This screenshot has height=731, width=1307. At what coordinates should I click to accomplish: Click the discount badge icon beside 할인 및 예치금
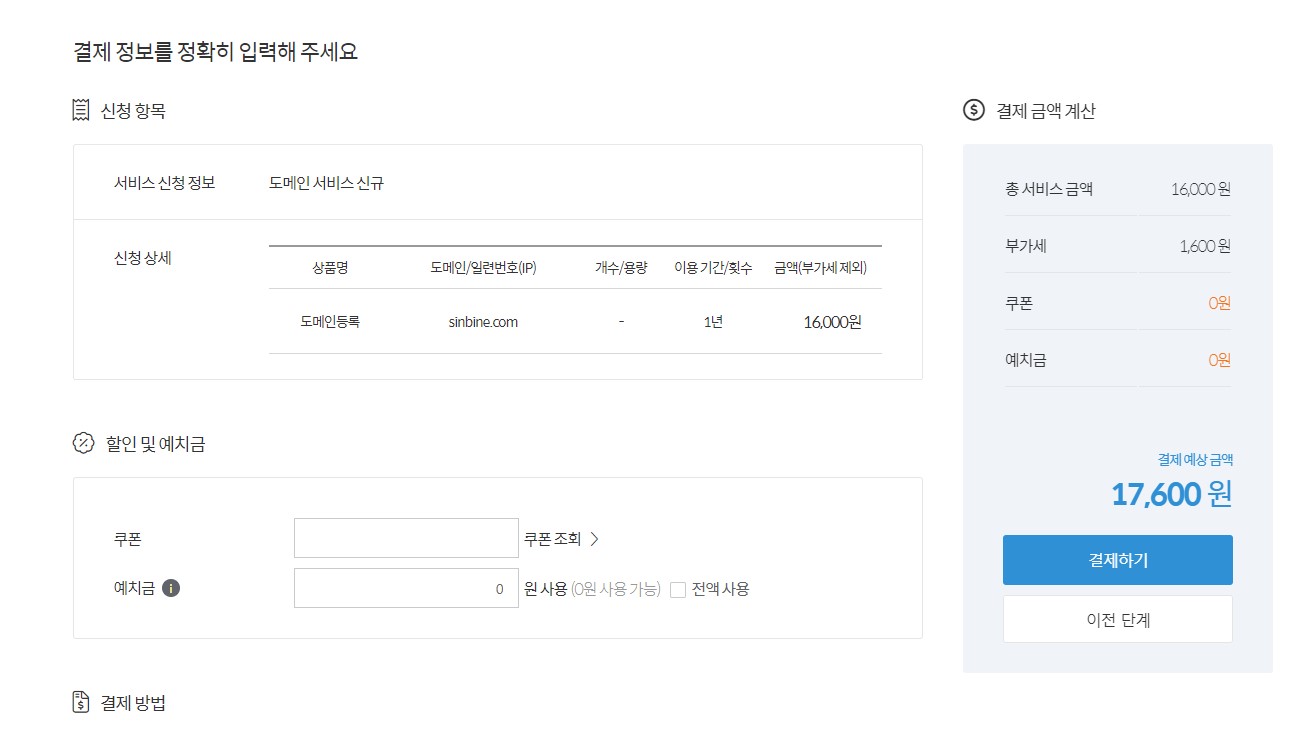pos(84,443)
